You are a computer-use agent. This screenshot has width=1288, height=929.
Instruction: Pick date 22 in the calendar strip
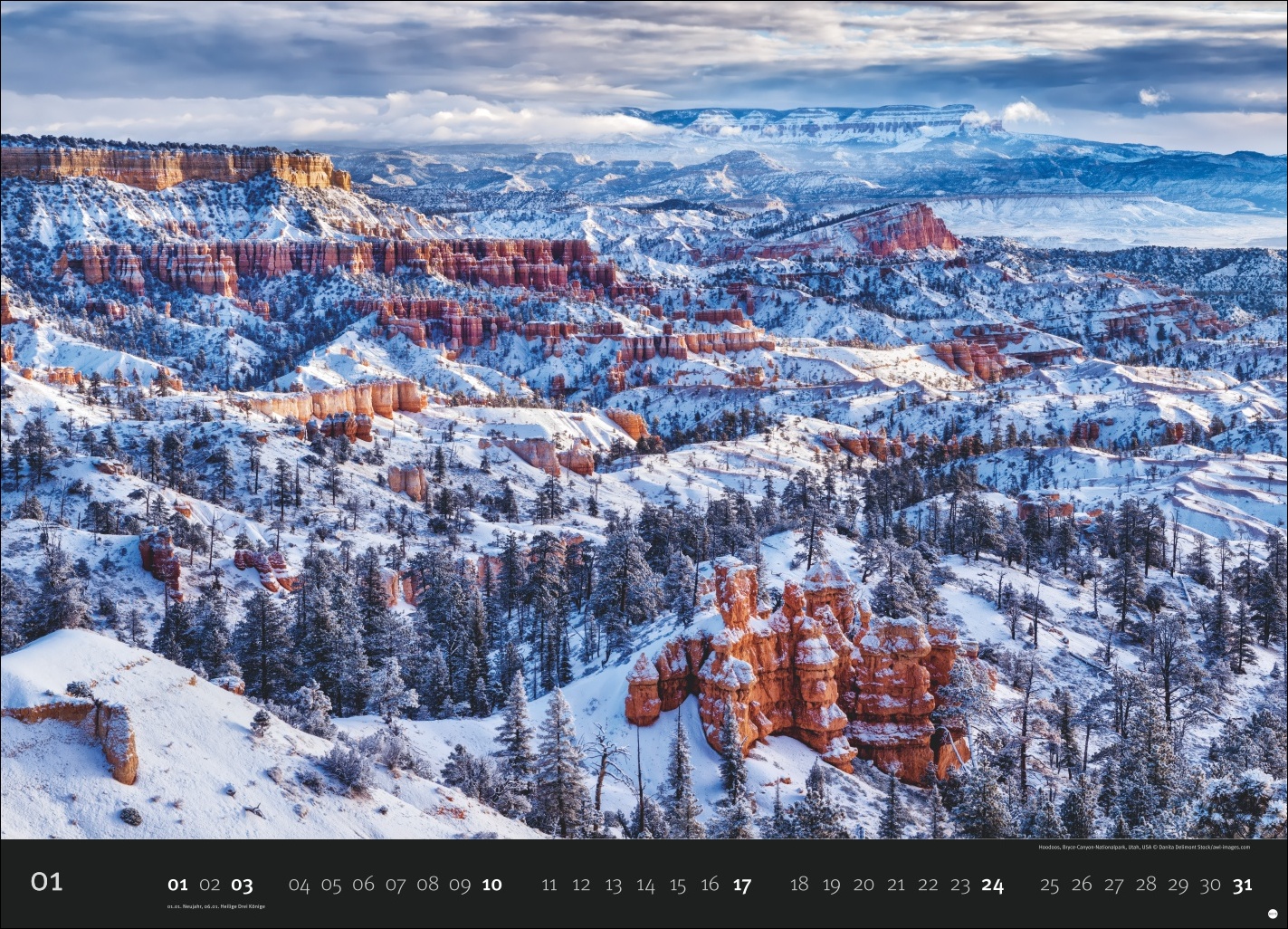[x=928, y=885]
